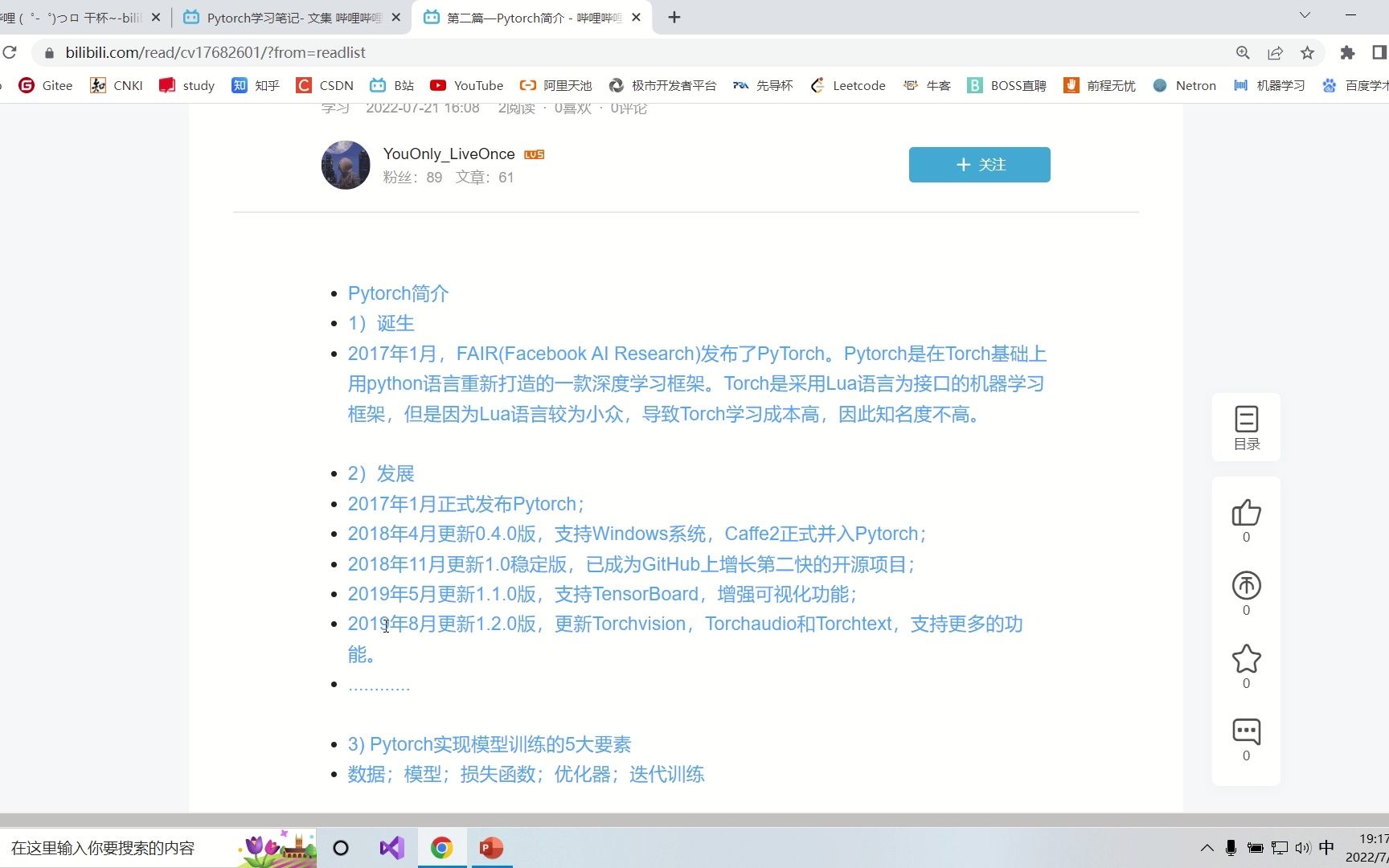Close the 第二篇—Pytorch简介 tab
Viewport: 1389px width, 868px height.
[x=636, y=17]
